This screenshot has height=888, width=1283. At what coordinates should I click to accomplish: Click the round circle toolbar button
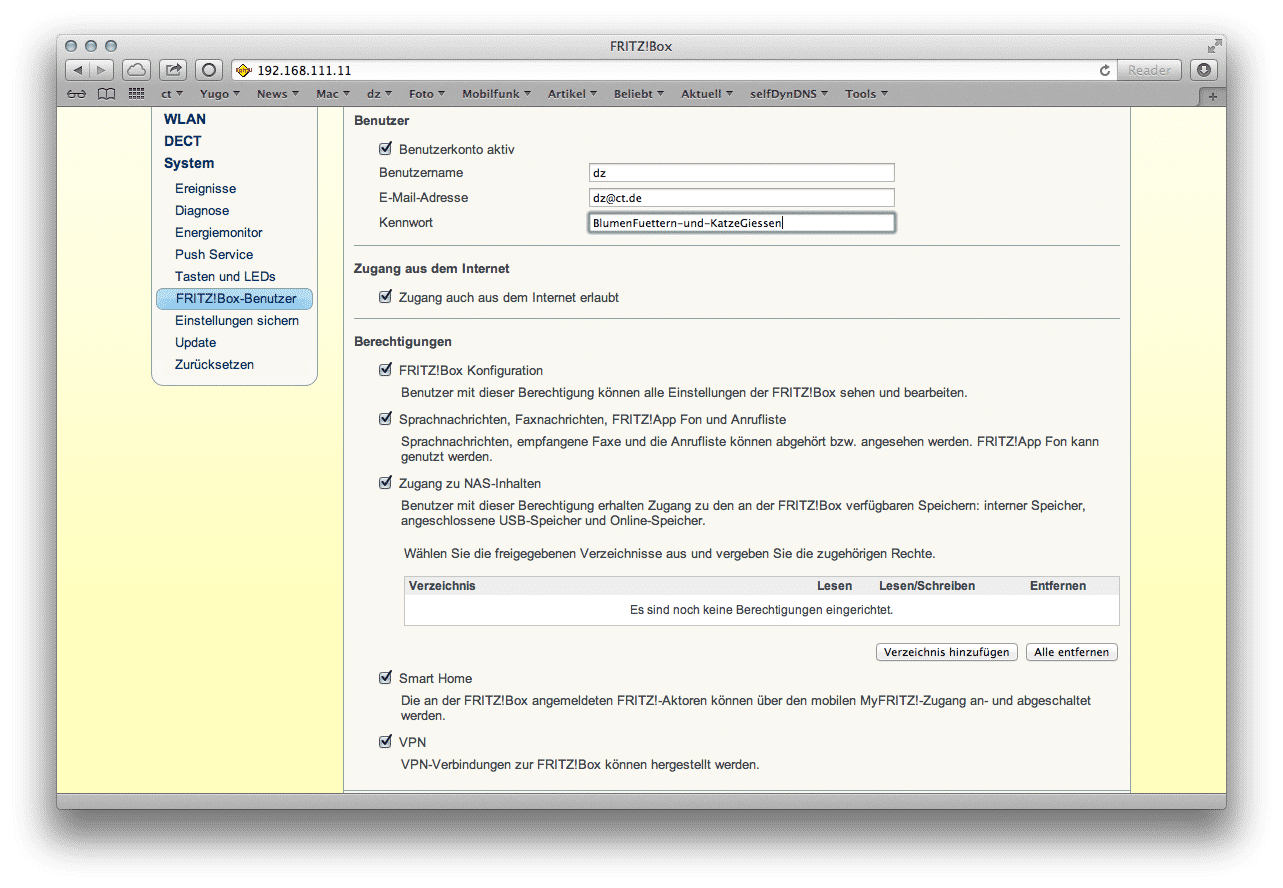click(209, 70)
